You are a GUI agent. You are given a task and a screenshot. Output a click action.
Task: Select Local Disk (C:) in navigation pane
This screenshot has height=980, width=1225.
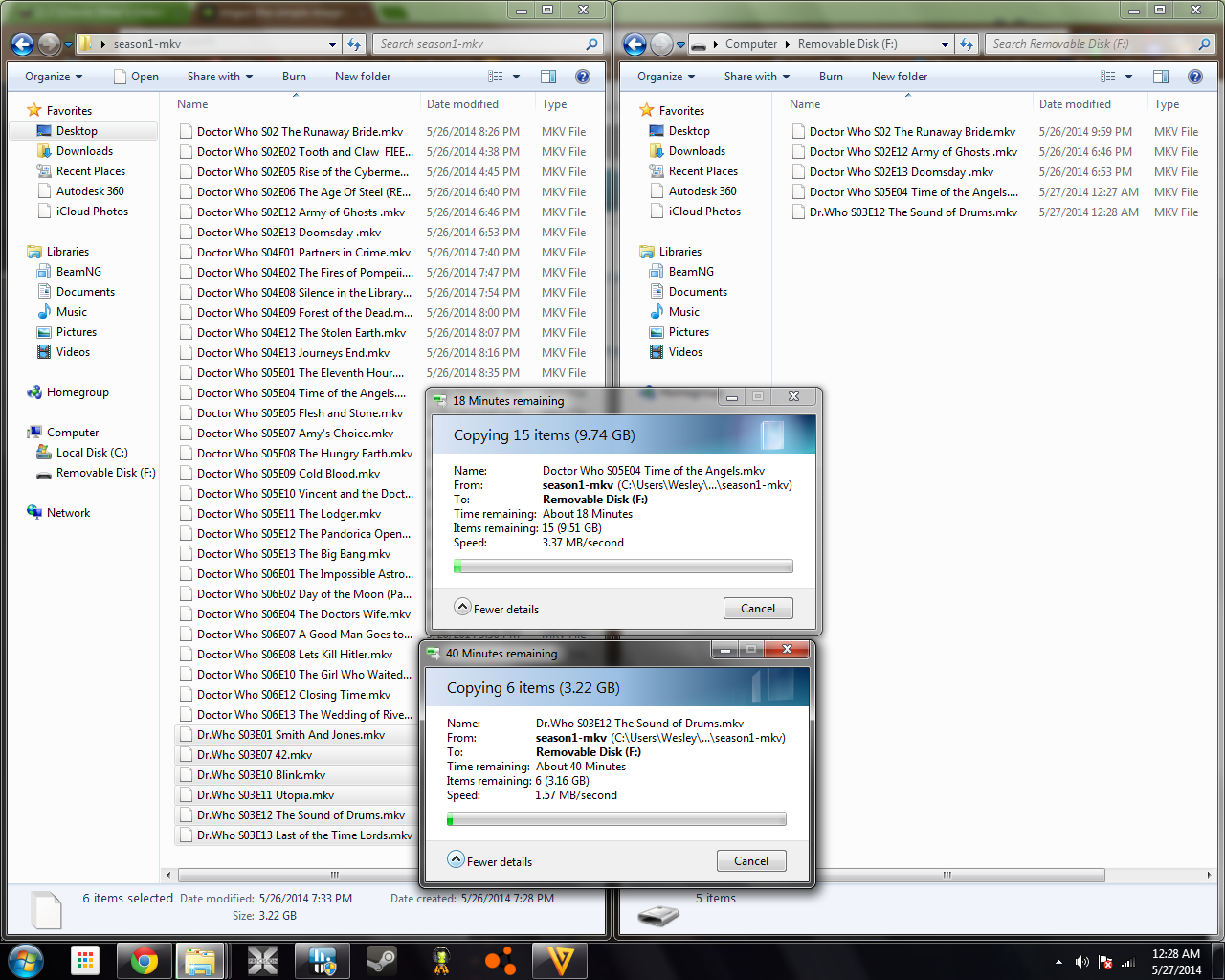coord(92,453)
